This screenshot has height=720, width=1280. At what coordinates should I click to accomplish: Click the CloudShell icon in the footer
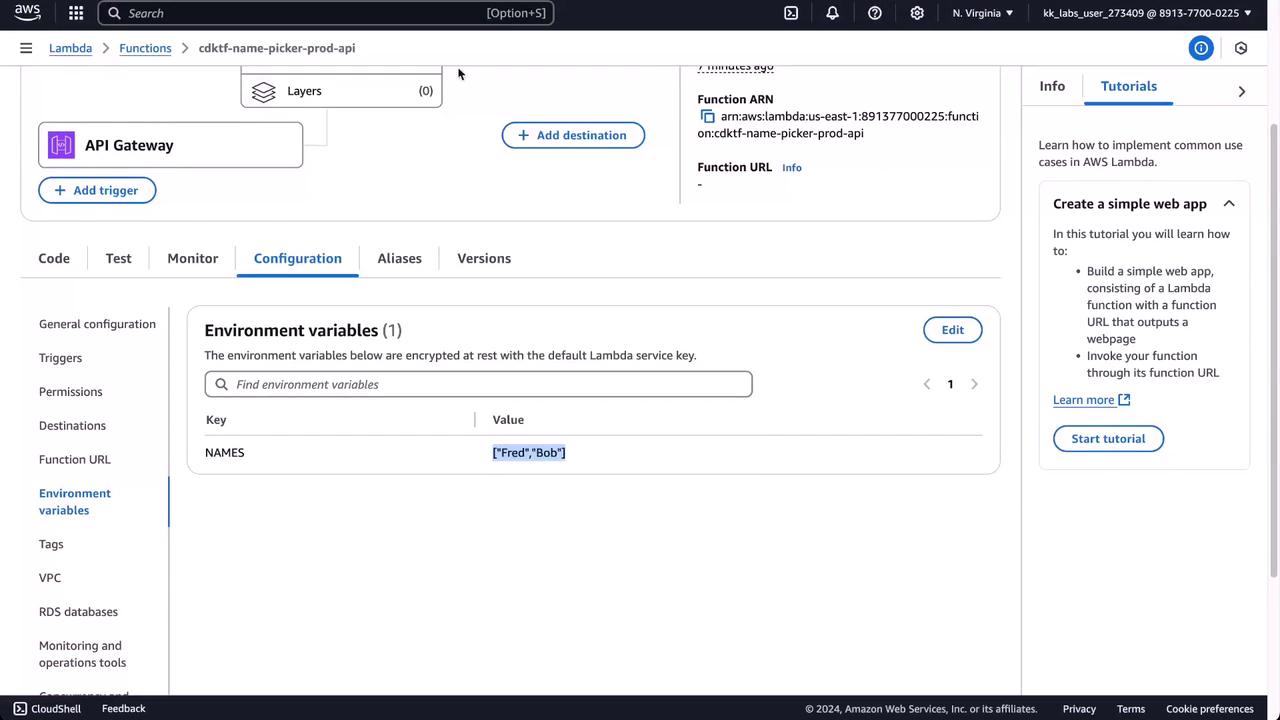[x=20, y=708]
